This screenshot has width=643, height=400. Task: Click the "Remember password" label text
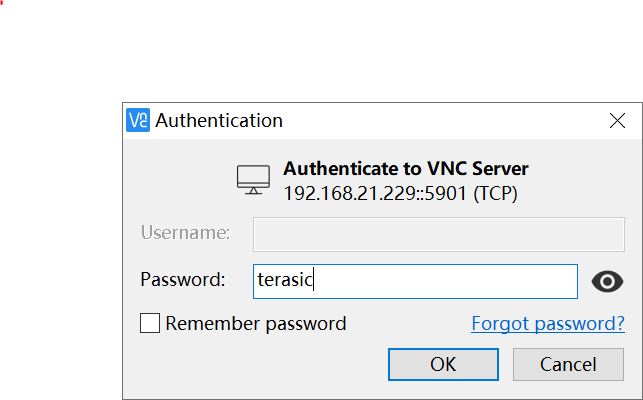tap(255, 323)
